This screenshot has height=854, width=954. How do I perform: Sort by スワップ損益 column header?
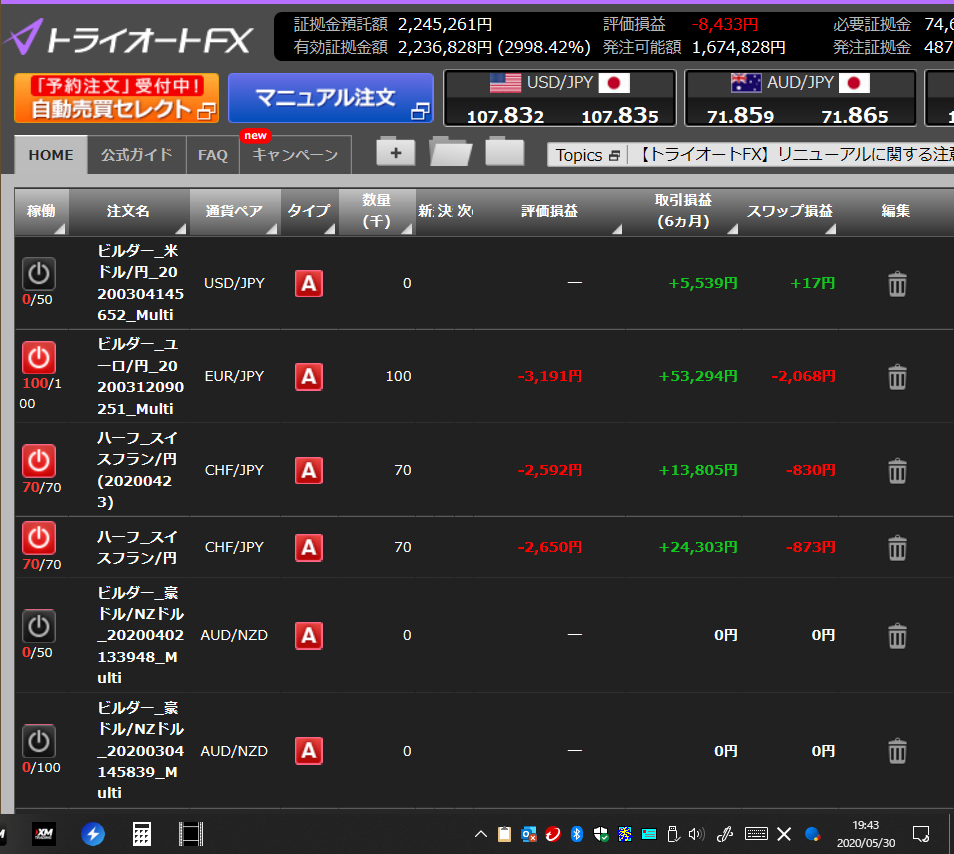tap(789, 211)
